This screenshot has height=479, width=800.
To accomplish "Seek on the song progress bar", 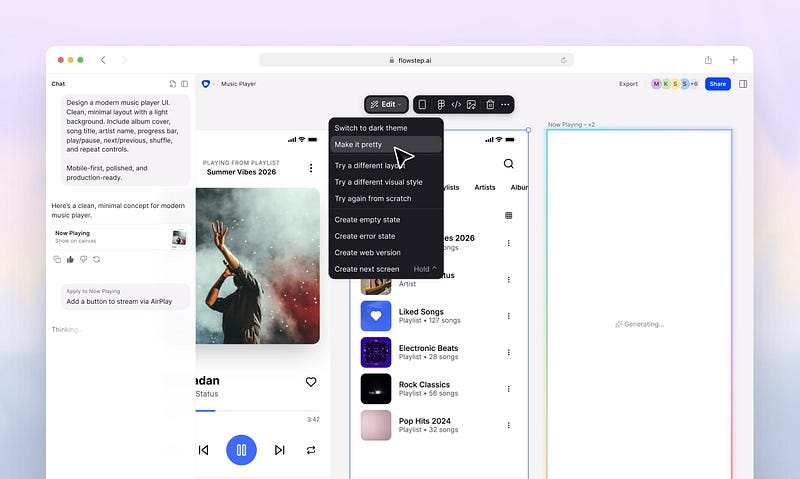I will tap(258, 410).
